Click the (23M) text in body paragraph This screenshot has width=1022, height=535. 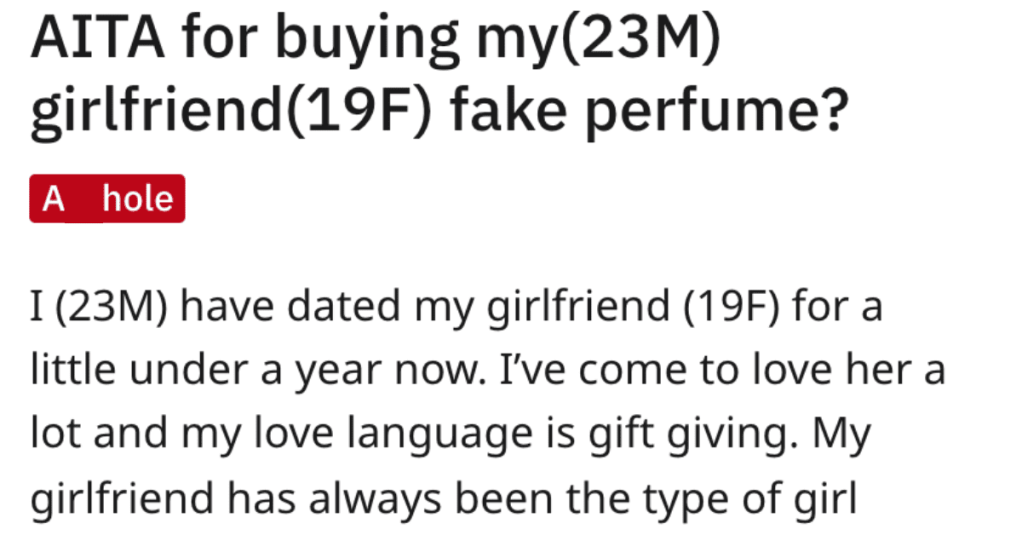[x=111, y=307]
